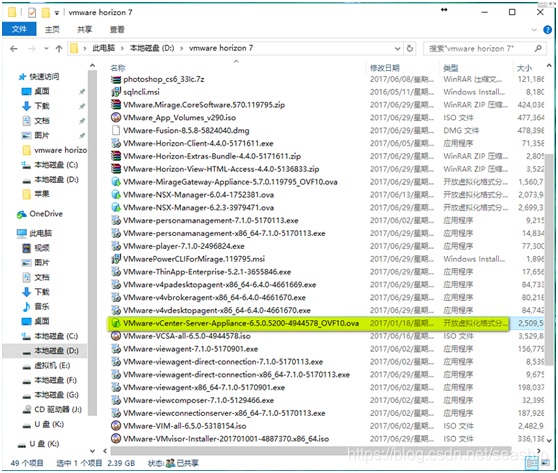Click the sort arrow above the 名称 column
The height and width of the screenshot is (473, 558).
(x=236, y=62)
